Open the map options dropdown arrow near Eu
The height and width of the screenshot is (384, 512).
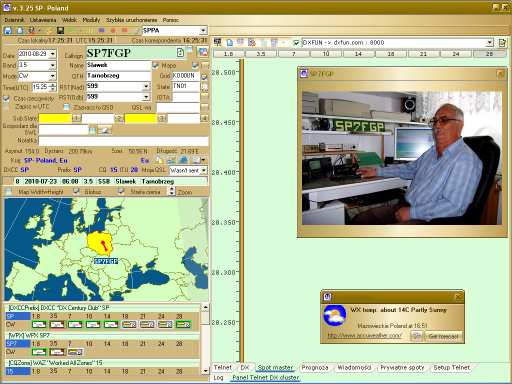(203, 160)
